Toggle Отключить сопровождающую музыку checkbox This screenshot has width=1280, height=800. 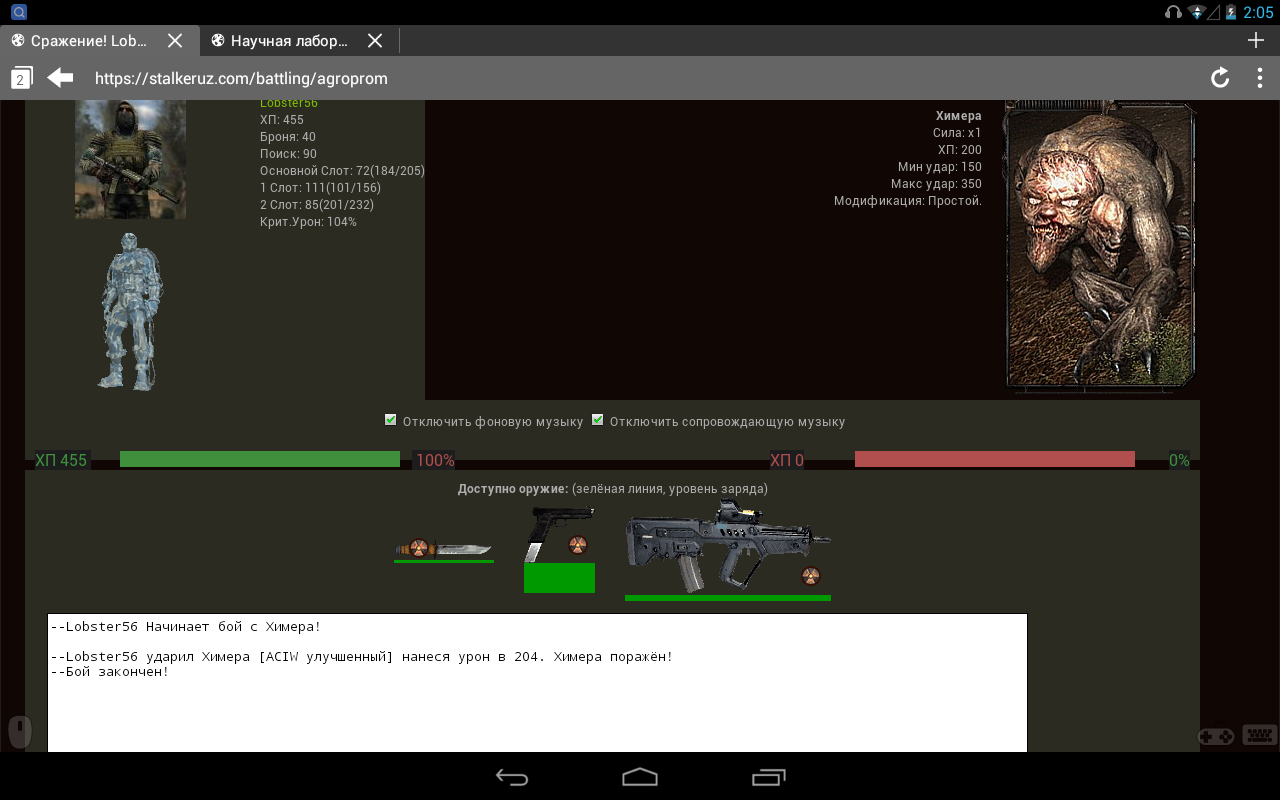[598, 420]
